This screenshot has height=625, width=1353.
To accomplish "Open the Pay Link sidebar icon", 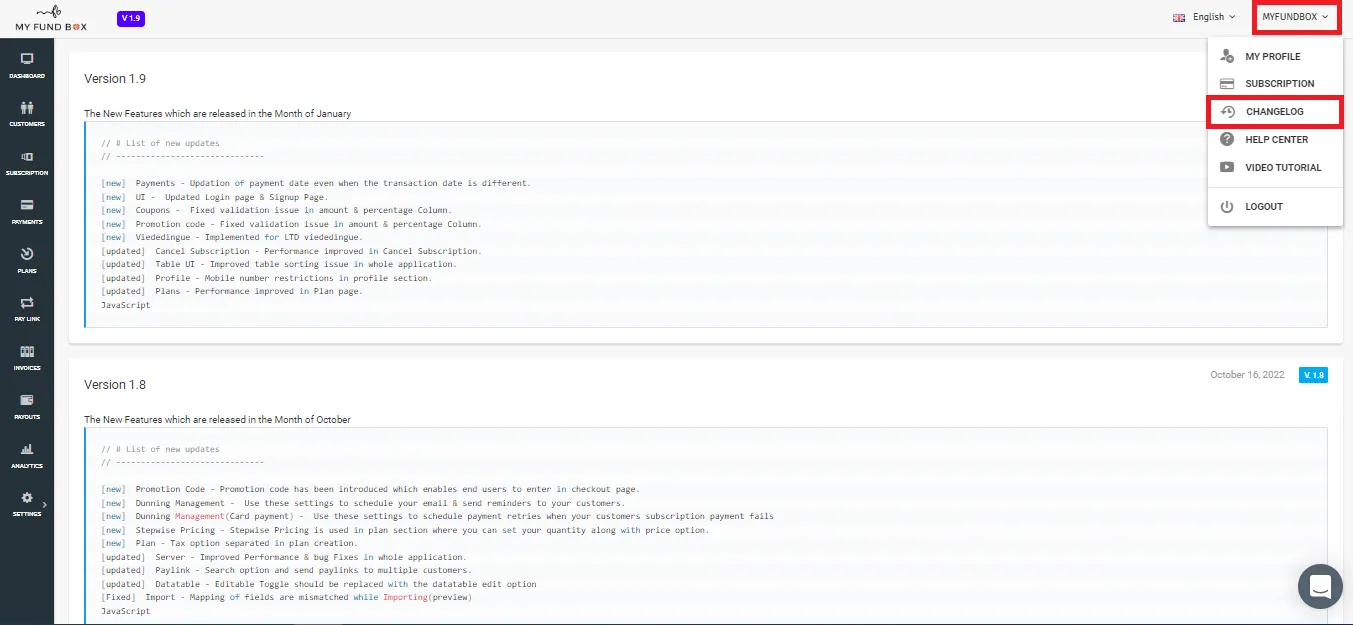I will (27, 302).
